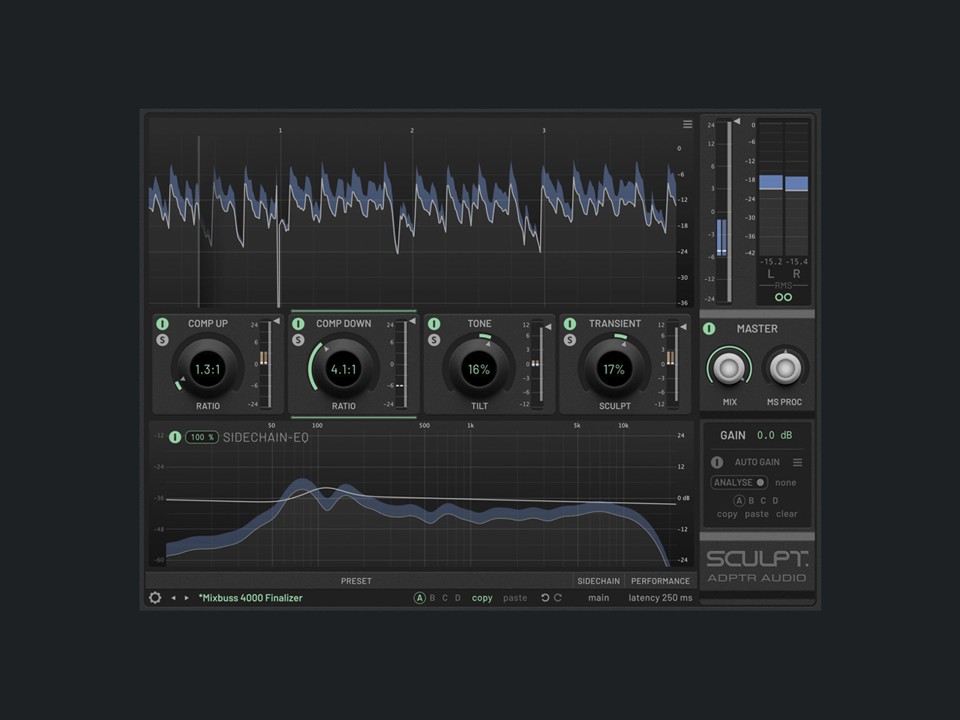Enable Auto Gain power button

(x=717, y=462)
